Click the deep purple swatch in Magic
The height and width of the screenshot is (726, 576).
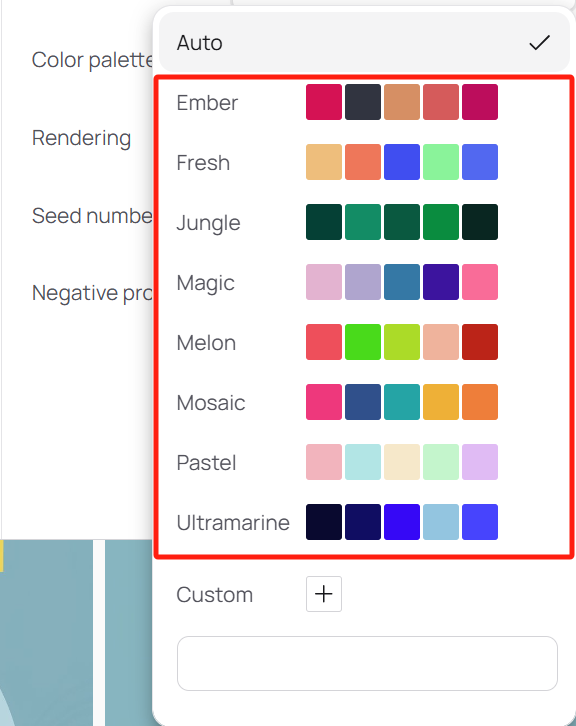point(441,282)
